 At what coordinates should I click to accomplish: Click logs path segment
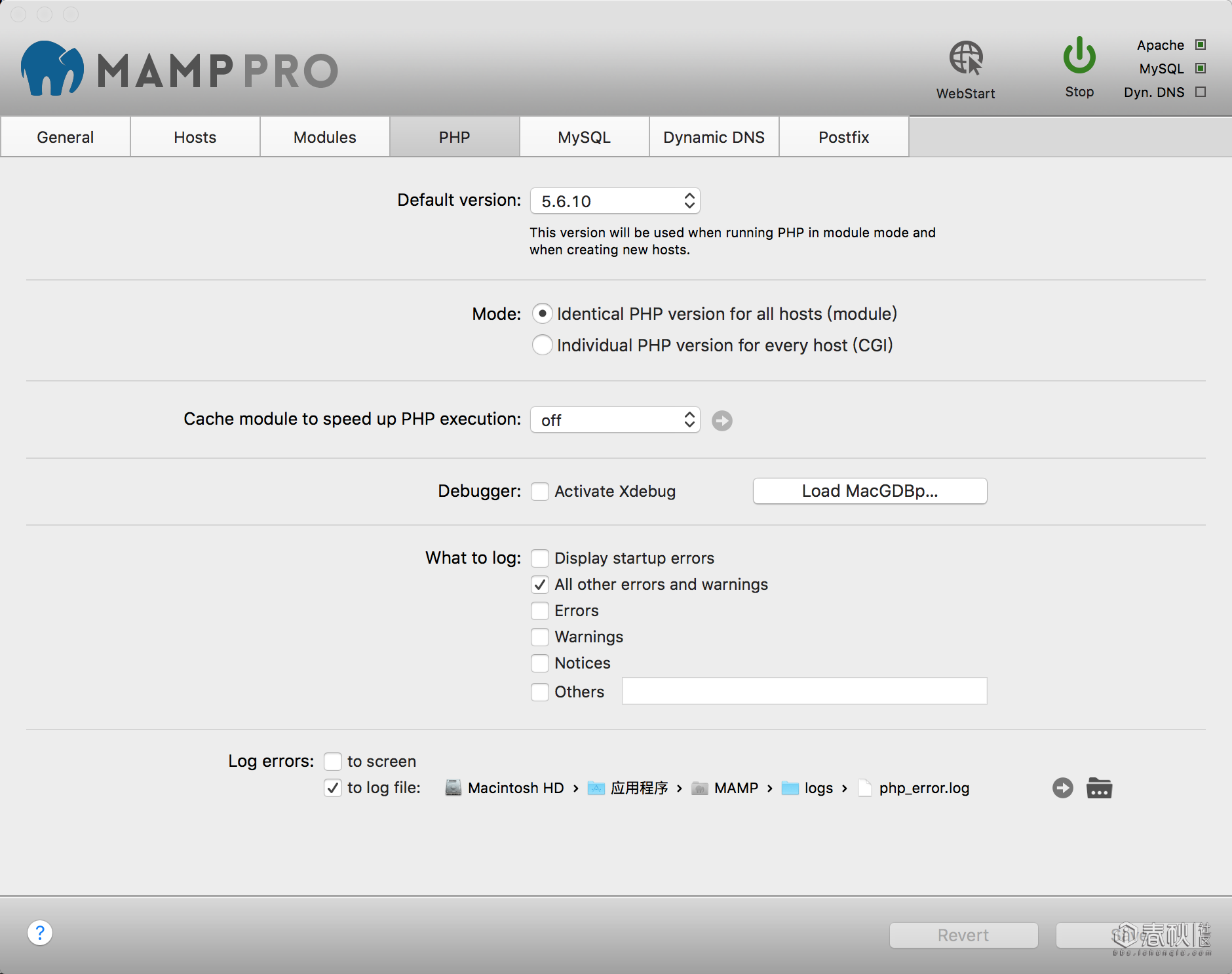(x=818, y=788)
